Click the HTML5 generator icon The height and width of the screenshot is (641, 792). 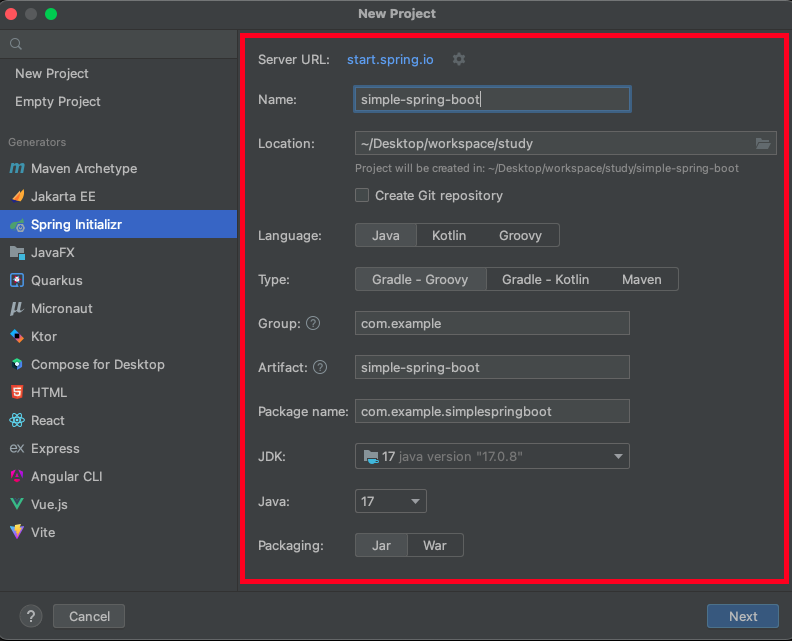click(17, 392)
